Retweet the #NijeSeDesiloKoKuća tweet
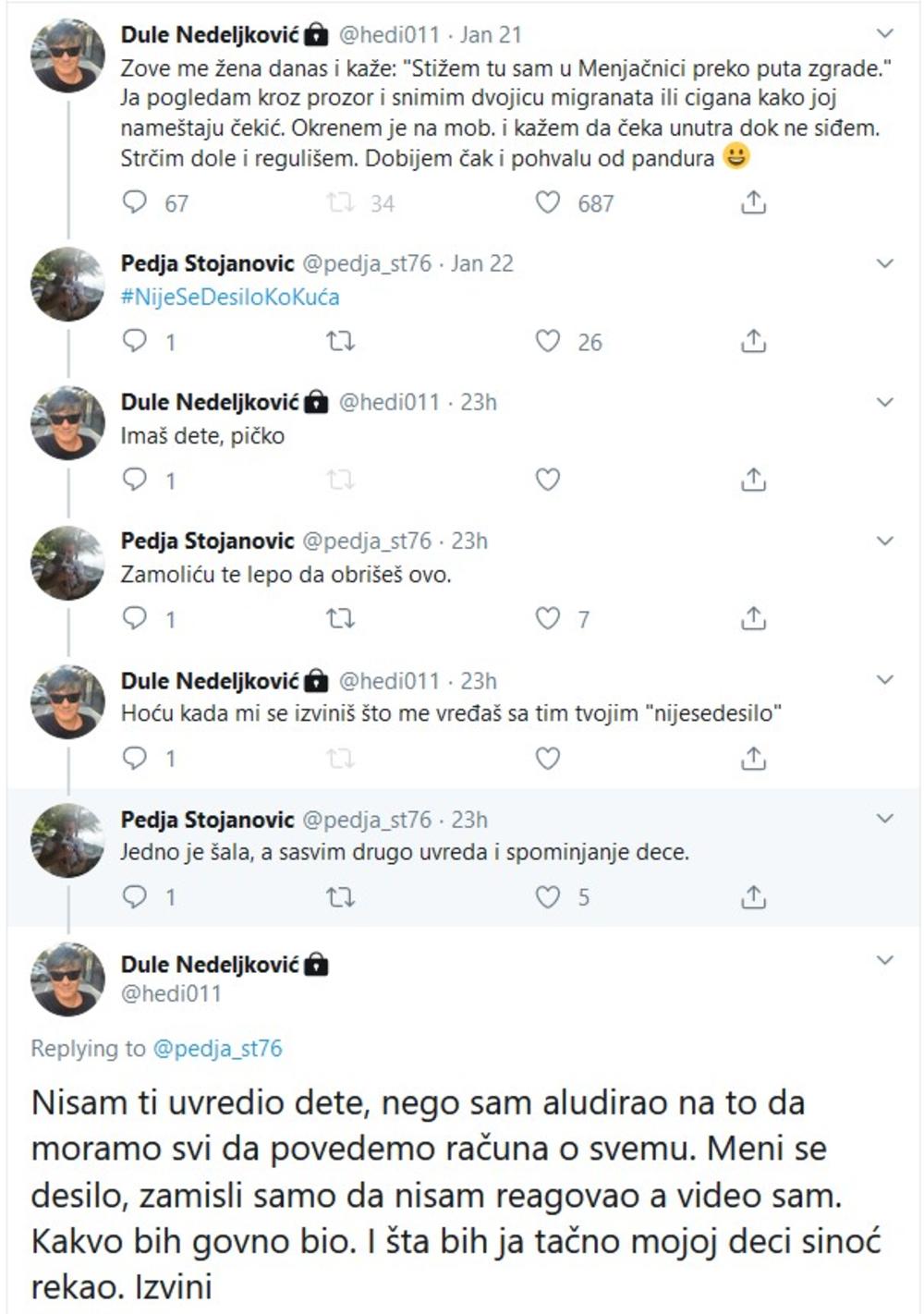The width and height of the screenshot is (924, 1314). 341,342
